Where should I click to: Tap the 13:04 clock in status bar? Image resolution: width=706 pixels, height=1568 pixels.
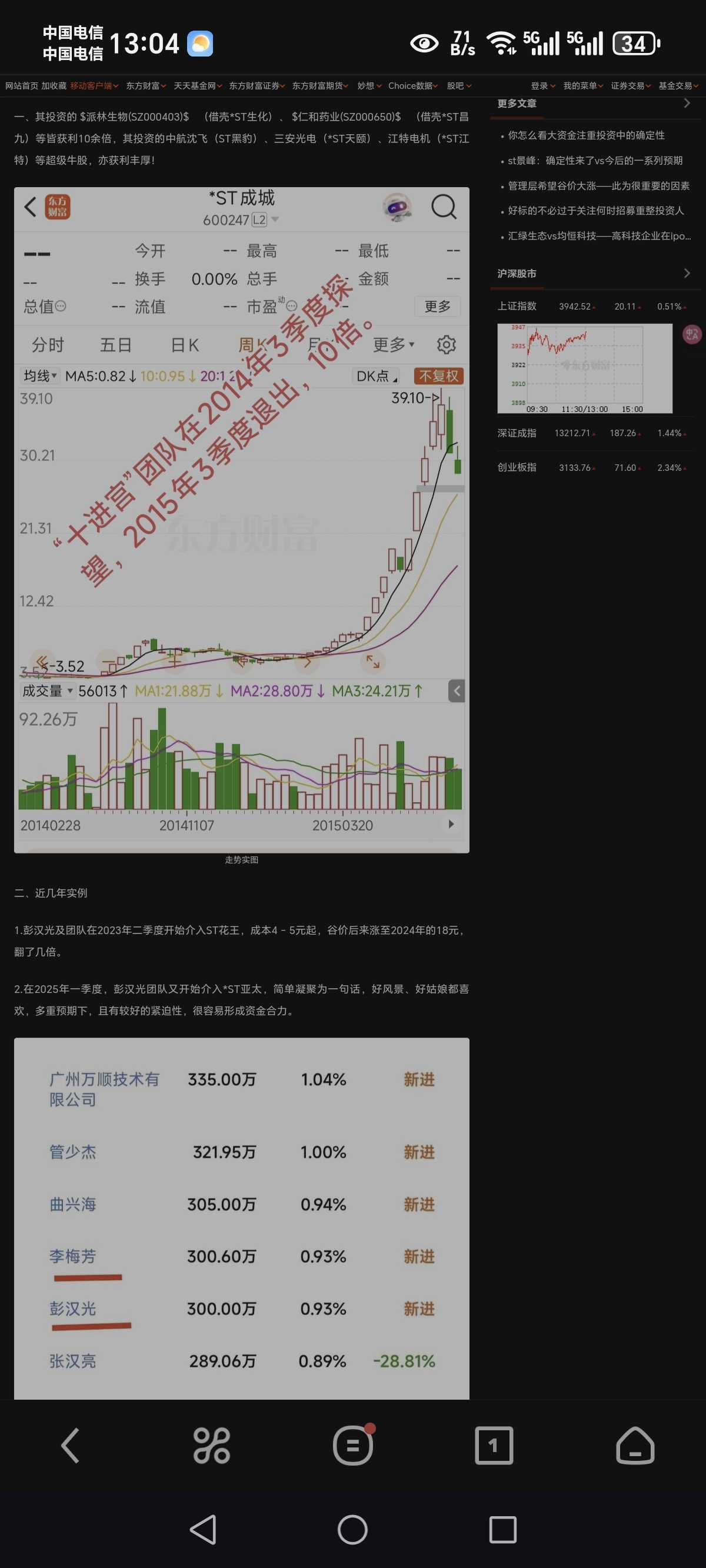[144, 43]
